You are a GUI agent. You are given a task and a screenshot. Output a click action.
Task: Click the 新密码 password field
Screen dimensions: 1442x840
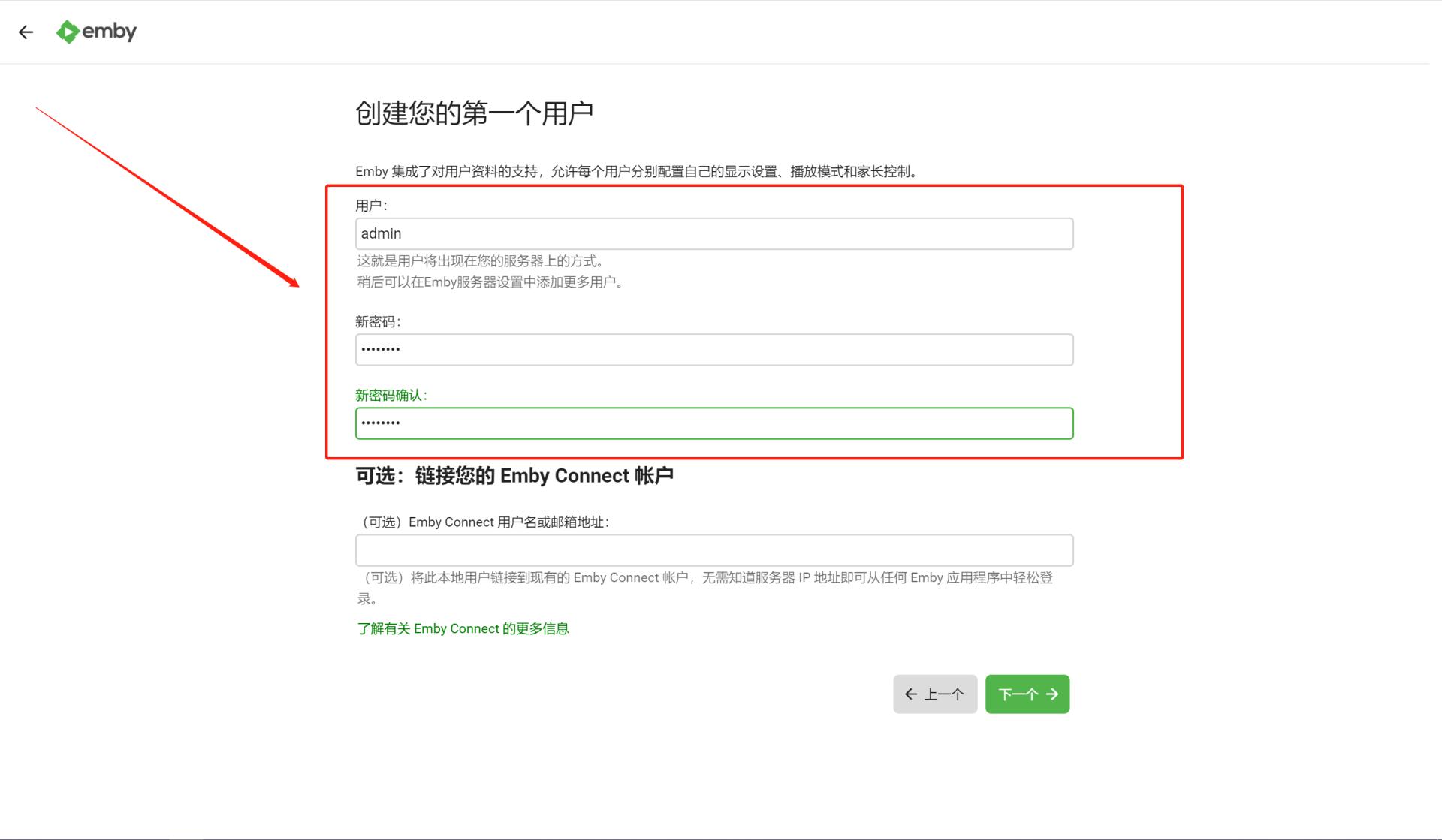[x=713, y=349]
